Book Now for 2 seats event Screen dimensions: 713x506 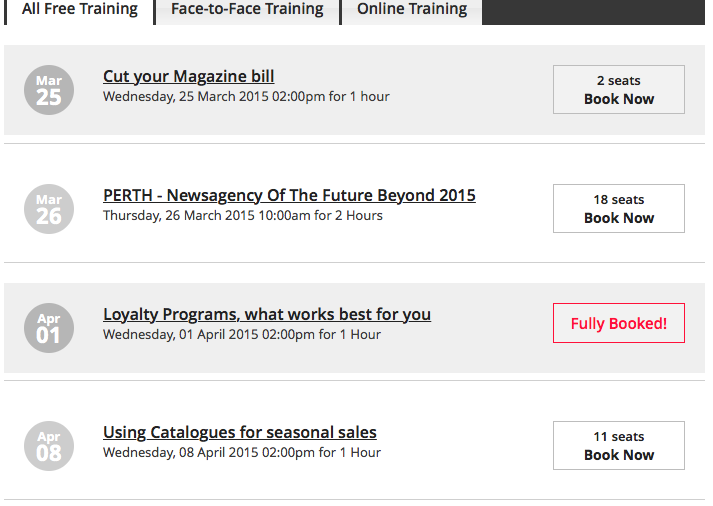(618, 90)
